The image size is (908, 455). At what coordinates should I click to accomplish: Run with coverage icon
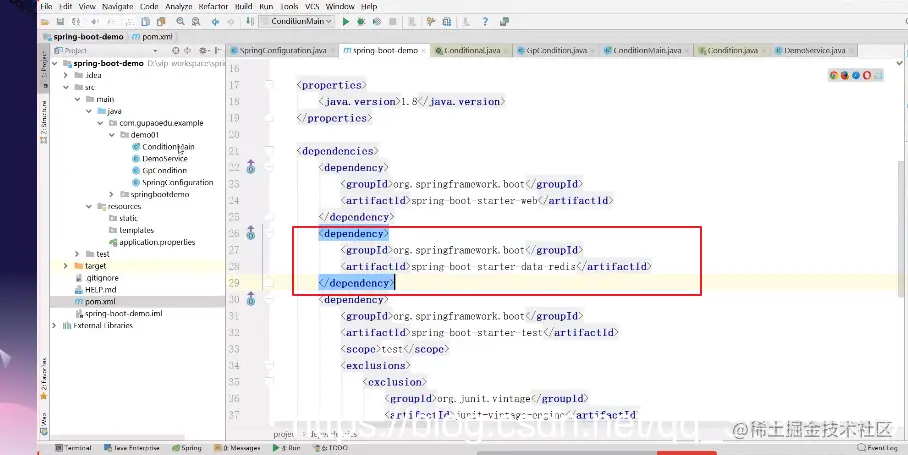pos(377,21)
